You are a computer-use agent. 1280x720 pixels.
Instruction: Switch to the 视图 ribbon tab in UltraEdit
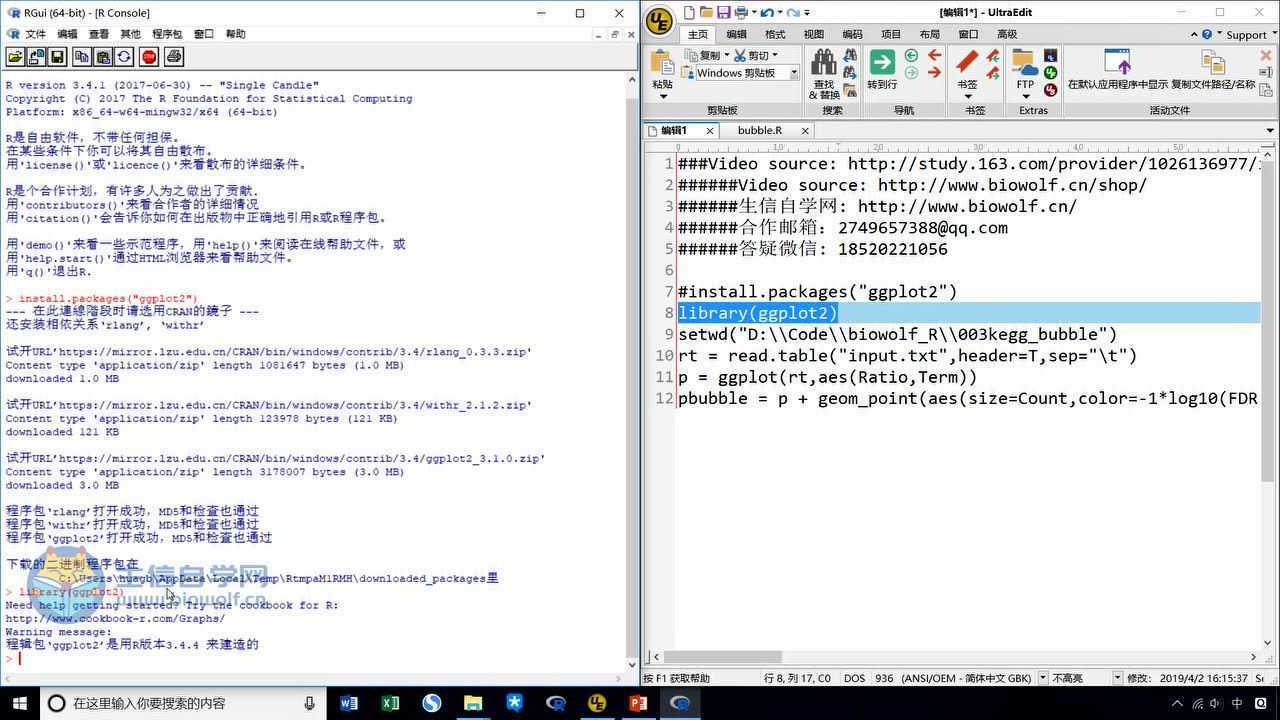coord(814,34)
